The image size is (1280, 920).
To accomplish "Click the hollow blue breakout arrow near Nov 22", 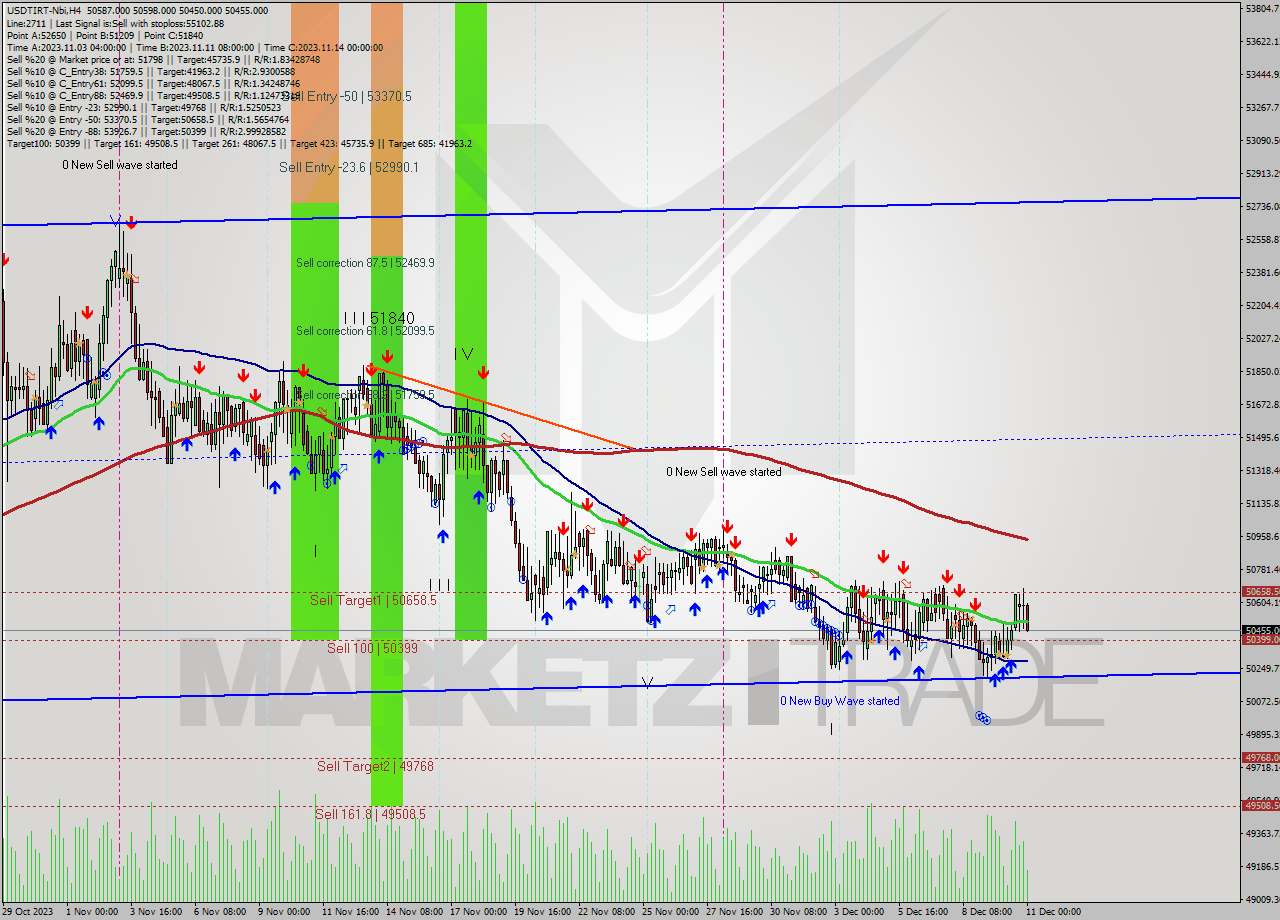I will 671,610.
